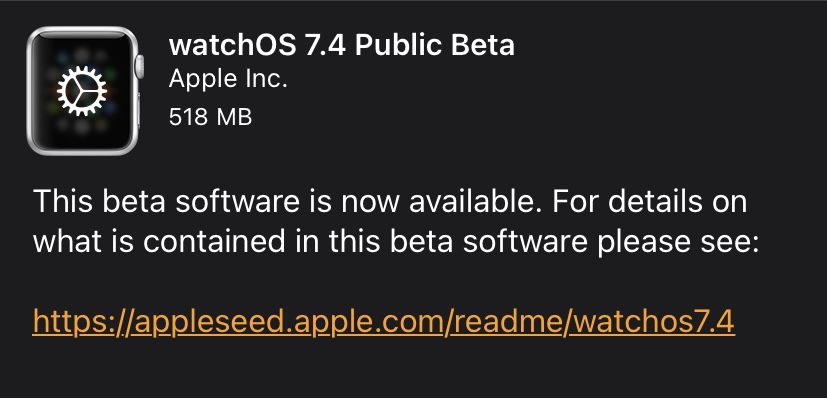Click the For details on text
This screenshot has width=827, height=398.
(650, 201)
